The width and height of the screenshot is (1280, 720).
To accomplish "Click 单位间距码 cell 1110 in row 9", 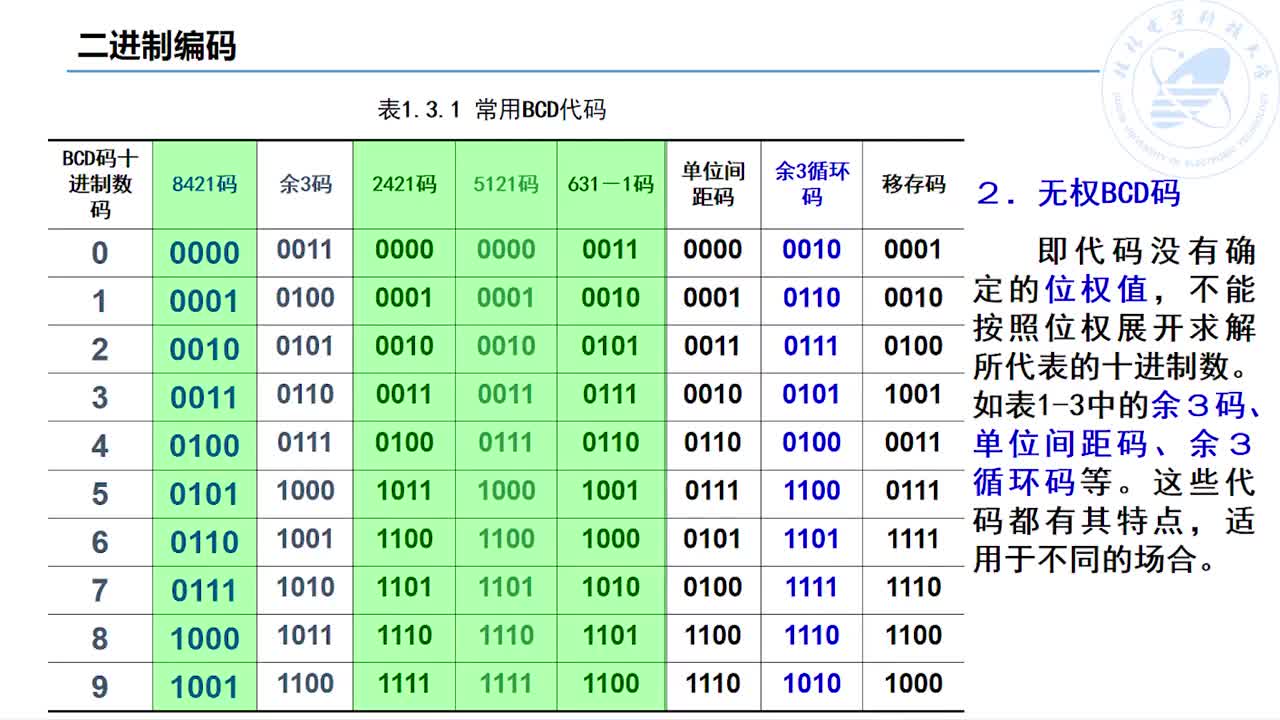I will [713, 684].
